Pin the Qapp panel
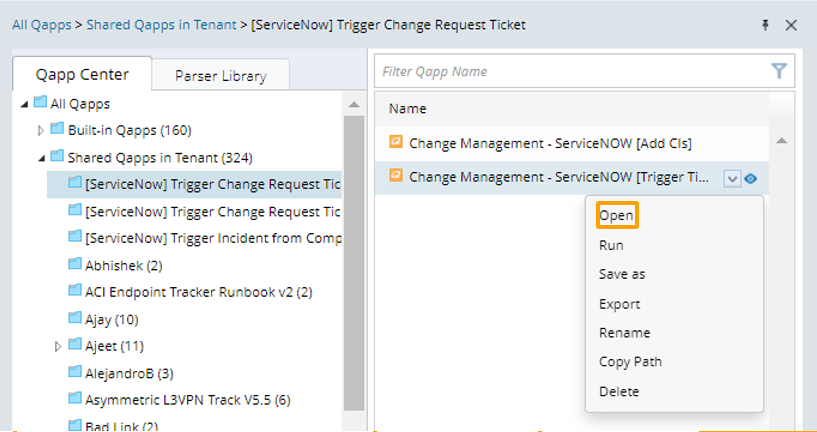Viewport: 817px width, 432px height. tap(764, 25)
